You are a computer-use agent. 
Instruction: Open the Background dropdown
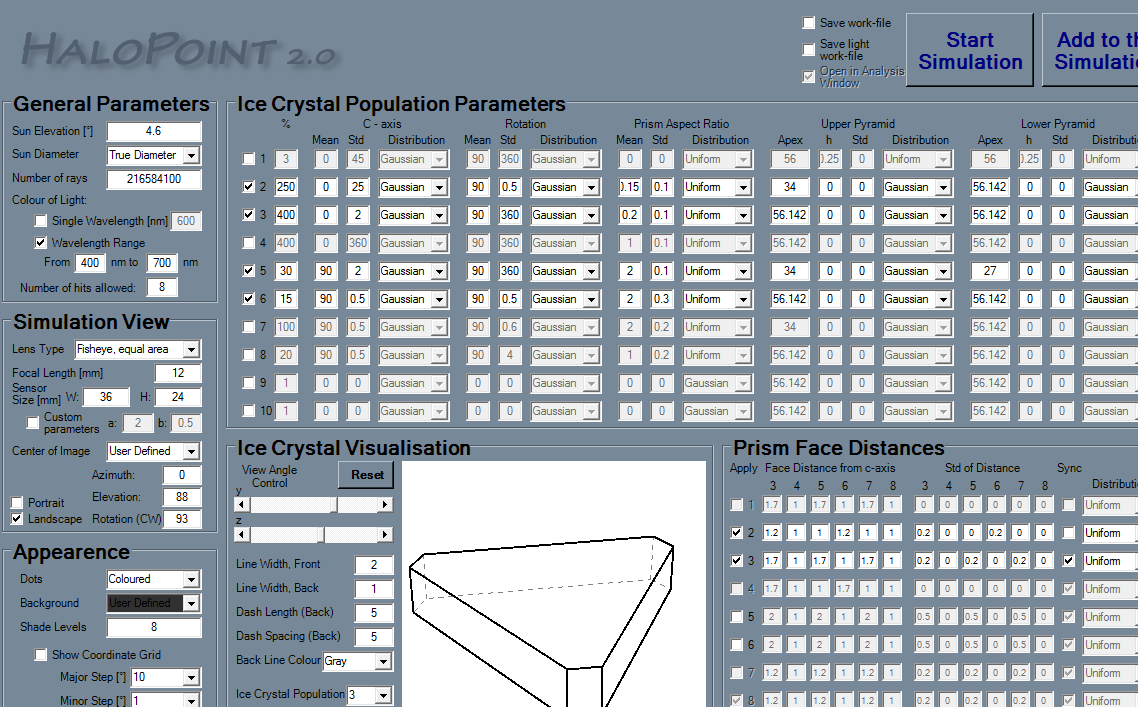(191, 603)
